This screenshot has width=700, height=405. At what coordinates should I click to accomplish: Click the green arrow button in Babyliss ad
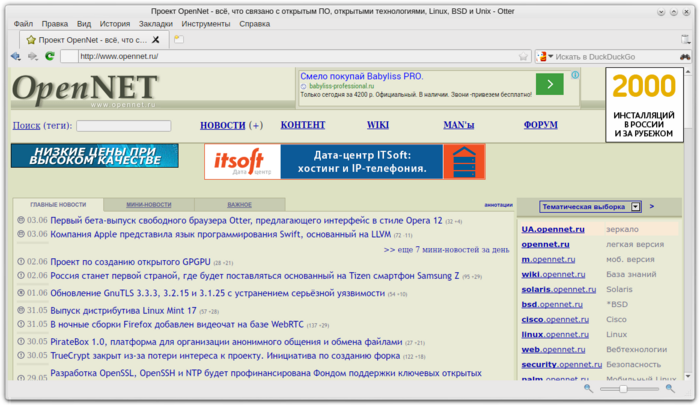(x=550, y=84)
